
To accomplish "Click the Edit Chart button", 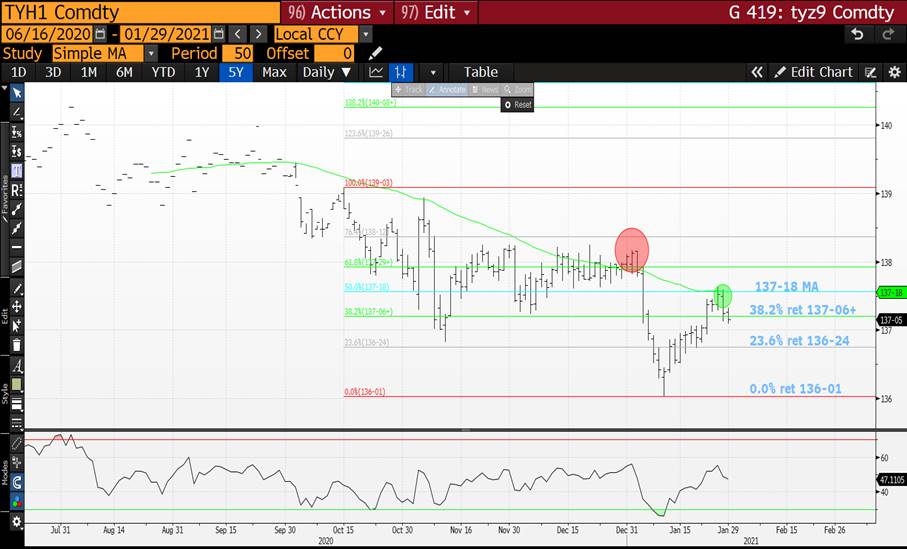I will pos(814,72).
